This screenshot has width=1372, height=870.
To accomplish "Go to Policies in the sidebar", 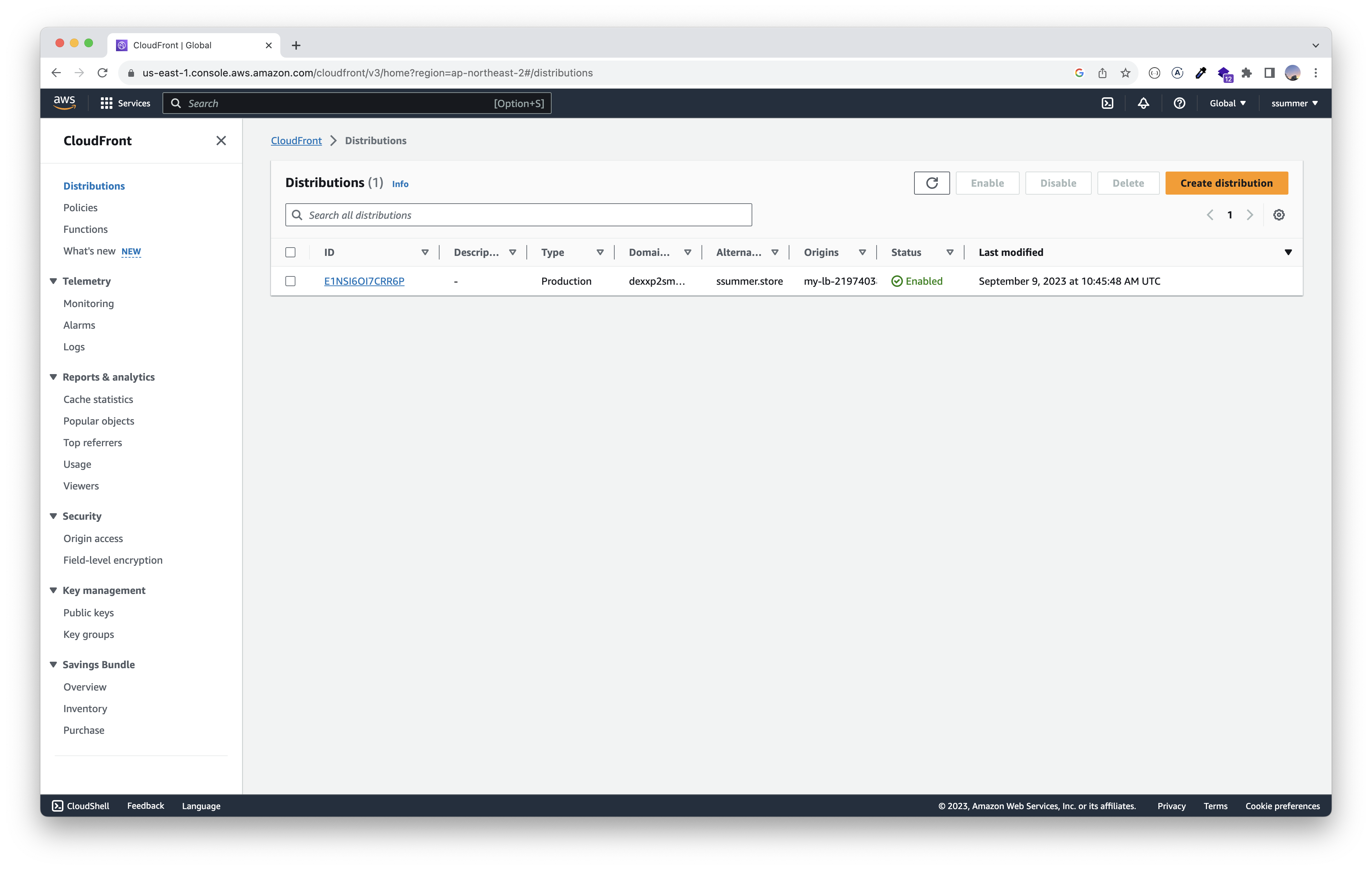I will coord(80,208).
